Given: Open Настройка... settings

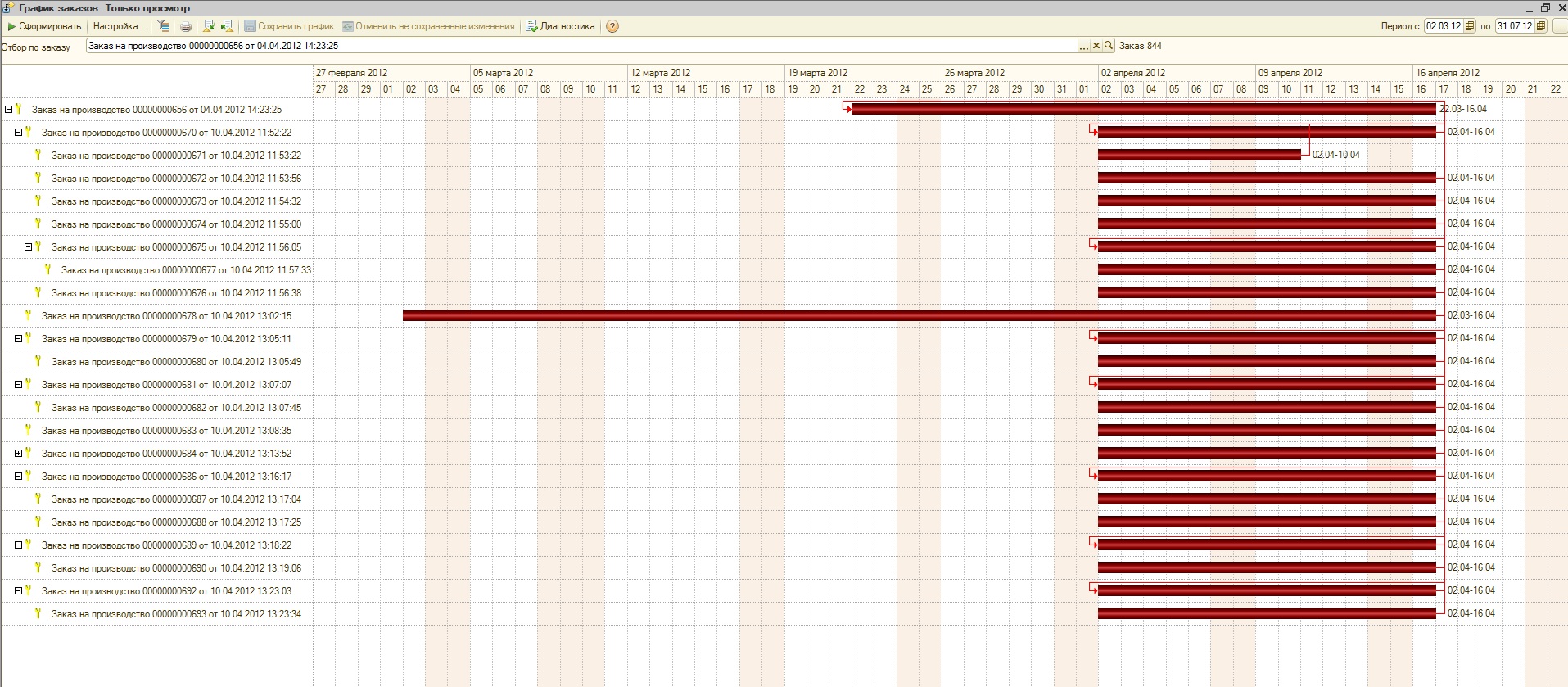Looking at the screenshot, I should point(119,26).
